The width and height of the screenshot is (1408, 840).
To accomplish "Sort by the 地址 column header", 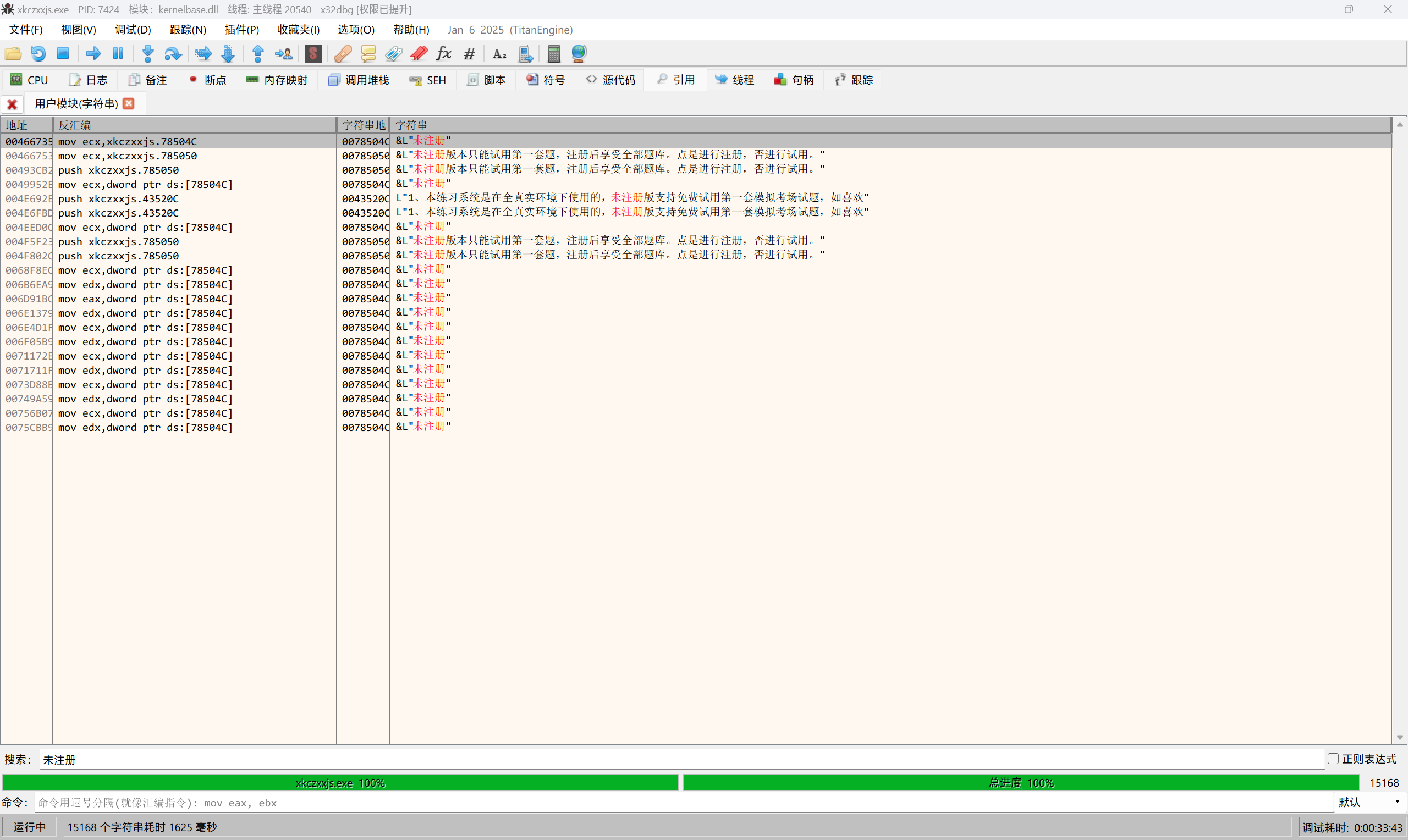I will [x=26, y=125].
